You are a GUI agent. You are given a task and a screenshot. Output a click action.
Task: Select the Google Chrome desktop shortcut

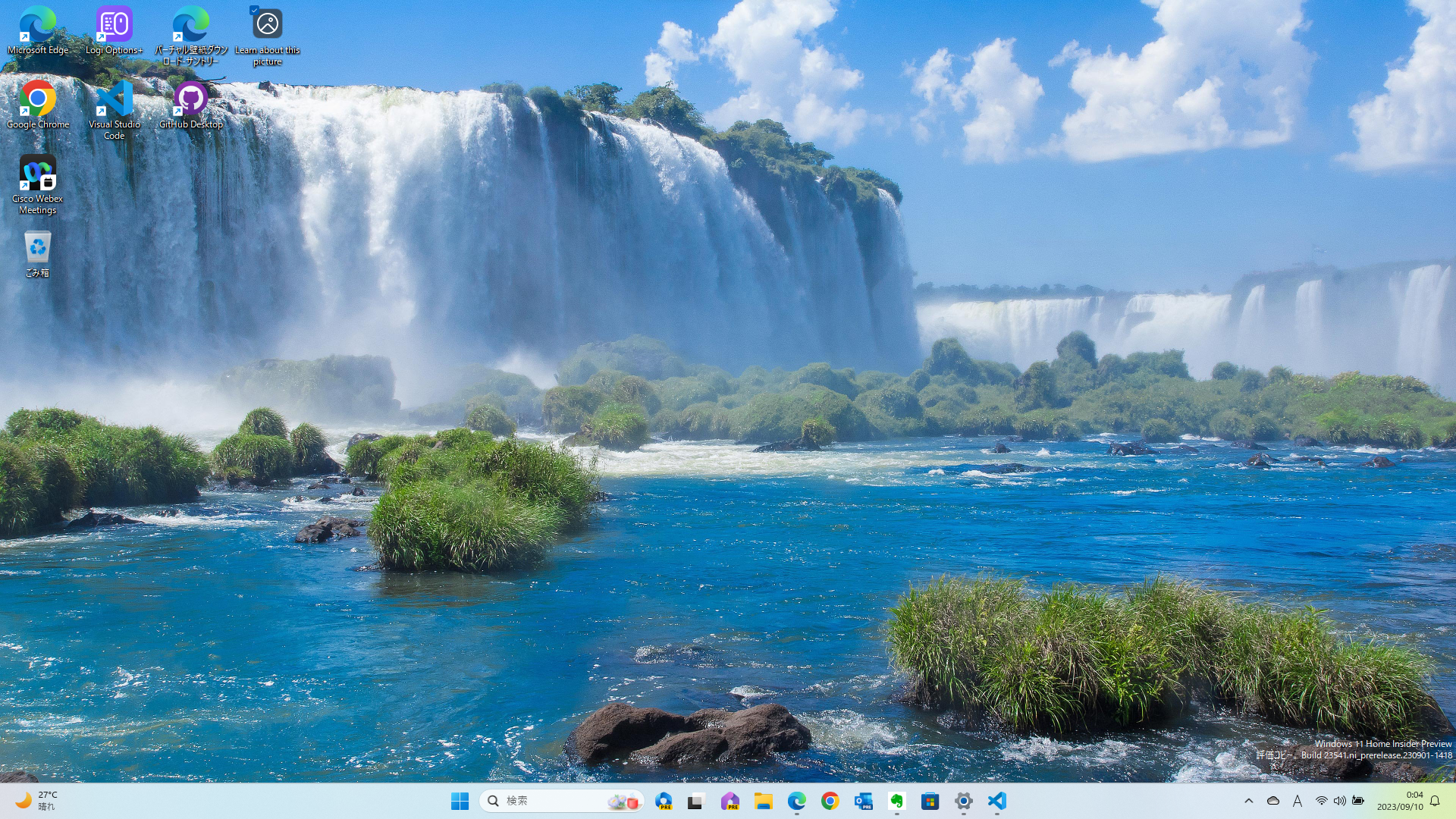point(38,105)
